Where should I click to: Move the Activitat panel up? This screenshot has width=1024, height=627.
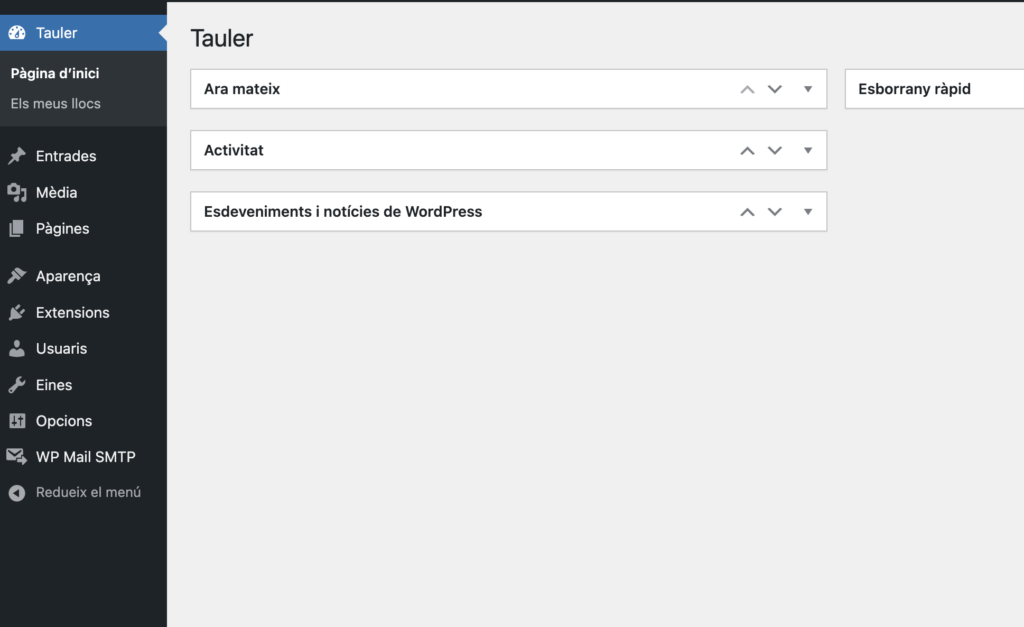747,151
